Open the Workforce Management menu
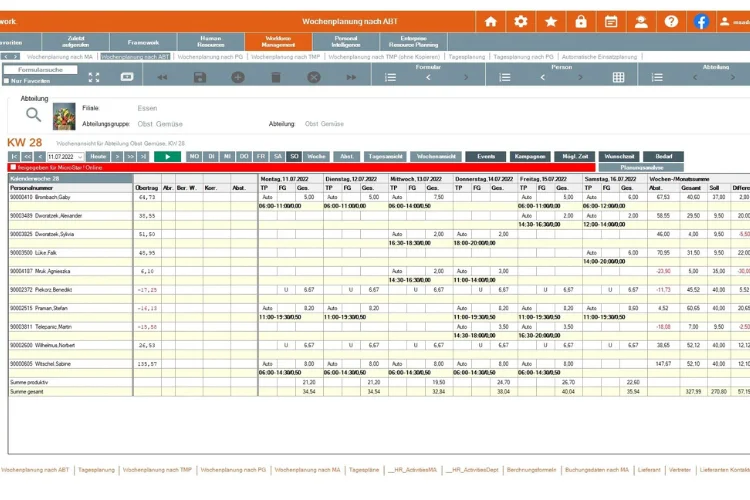 click(x=278, y=42)
